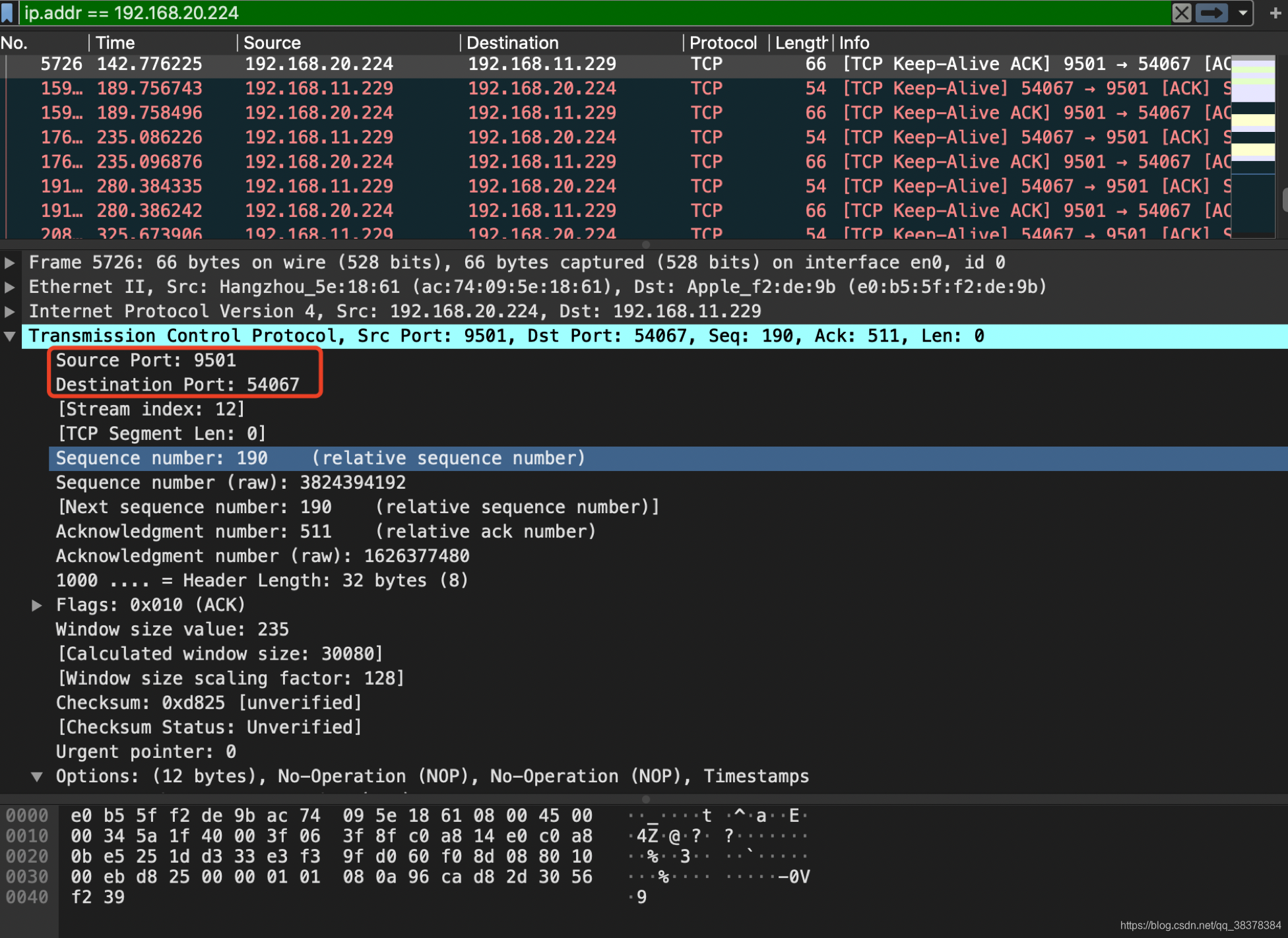This screenshot has width=1288, height=938.
Task: Apply the display filter arrow button
Action: click(x=1211, y=13)
